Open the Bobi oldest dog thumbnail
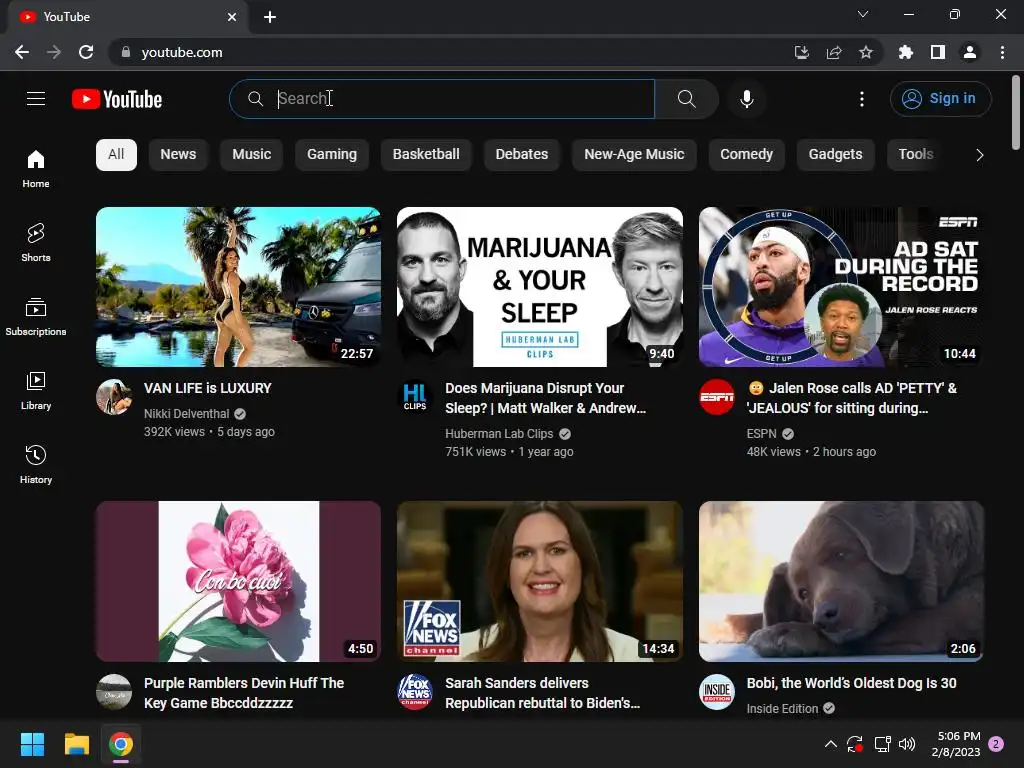 click(841, 581)
